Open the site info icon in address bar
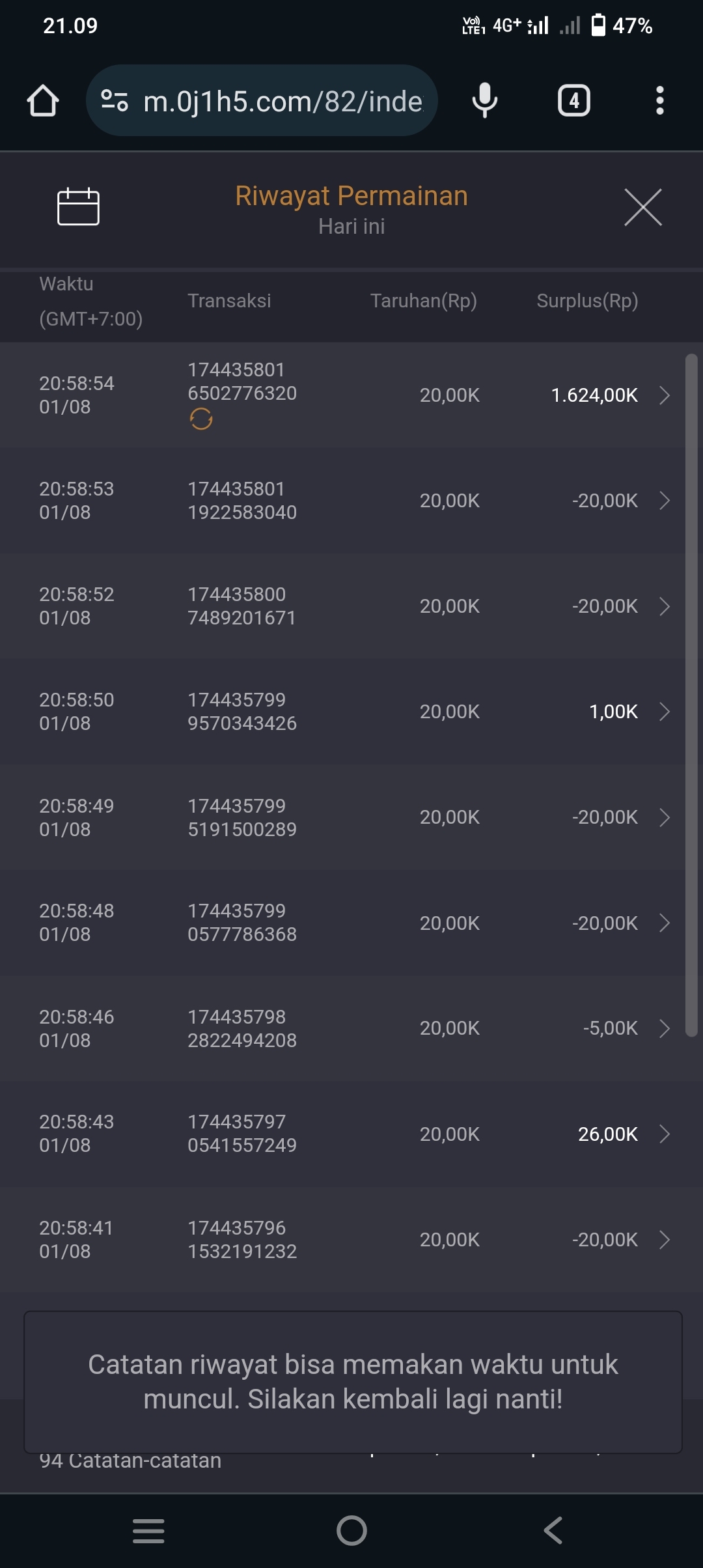The height and width of the screenshot is (1568, 703). pos(115,101)
